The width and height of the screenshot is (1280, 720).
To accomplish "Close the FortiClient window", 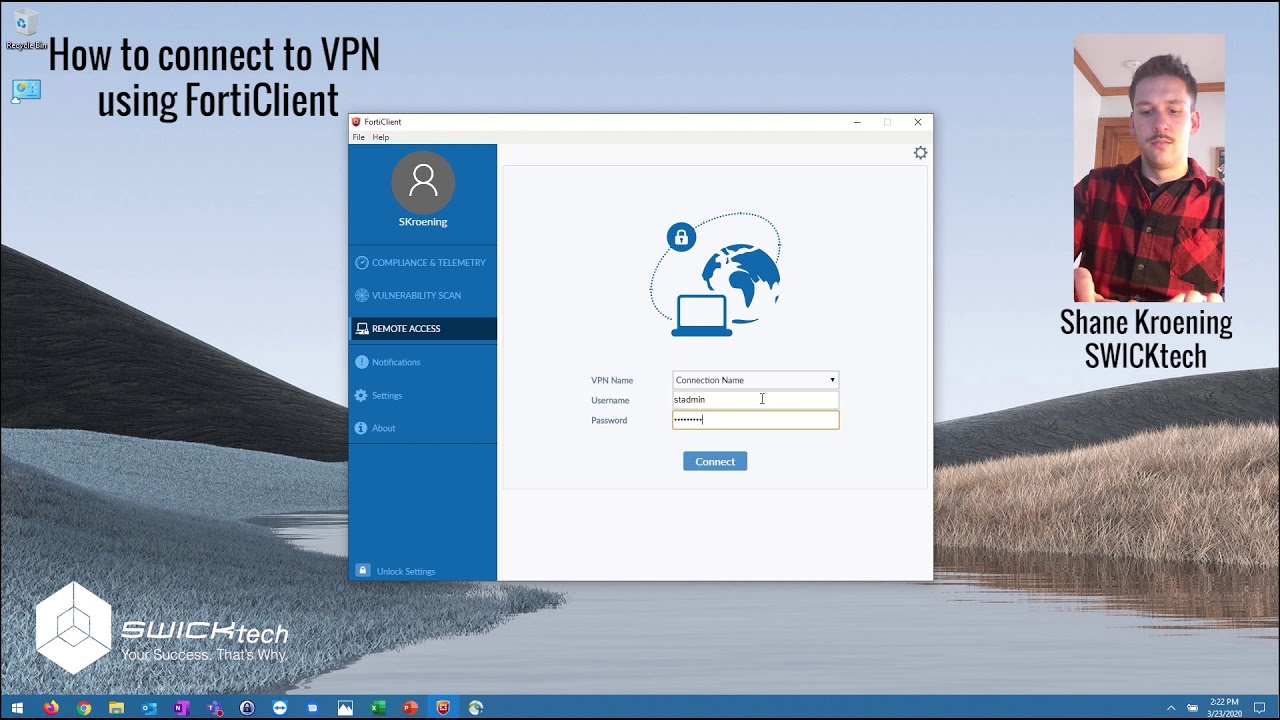I will [918, 122].
